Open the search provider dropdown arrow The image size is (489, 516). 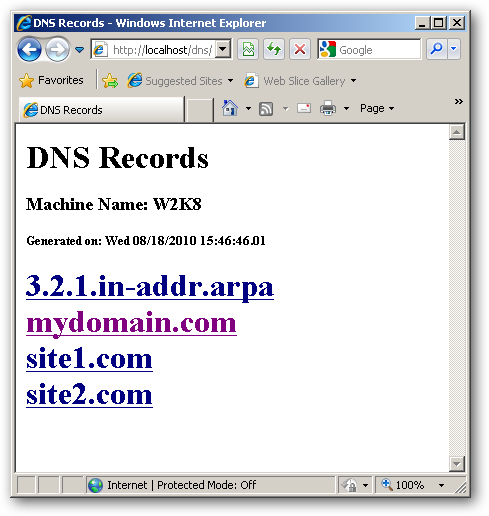pyautogui.click(x=454, y=49)
